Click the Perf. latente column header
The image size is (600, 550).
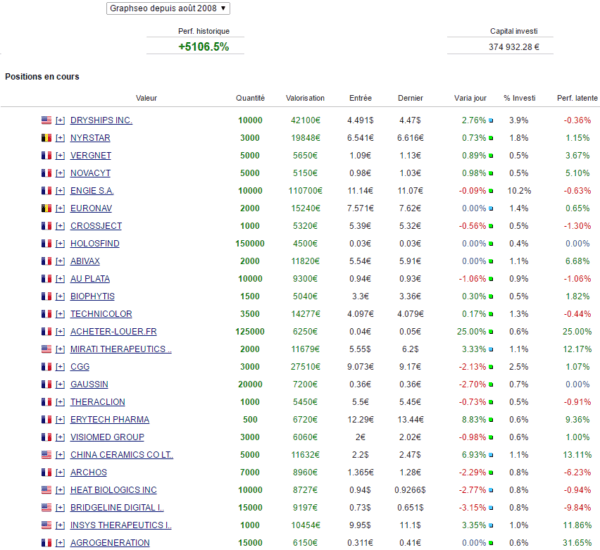tap(577, 98)
